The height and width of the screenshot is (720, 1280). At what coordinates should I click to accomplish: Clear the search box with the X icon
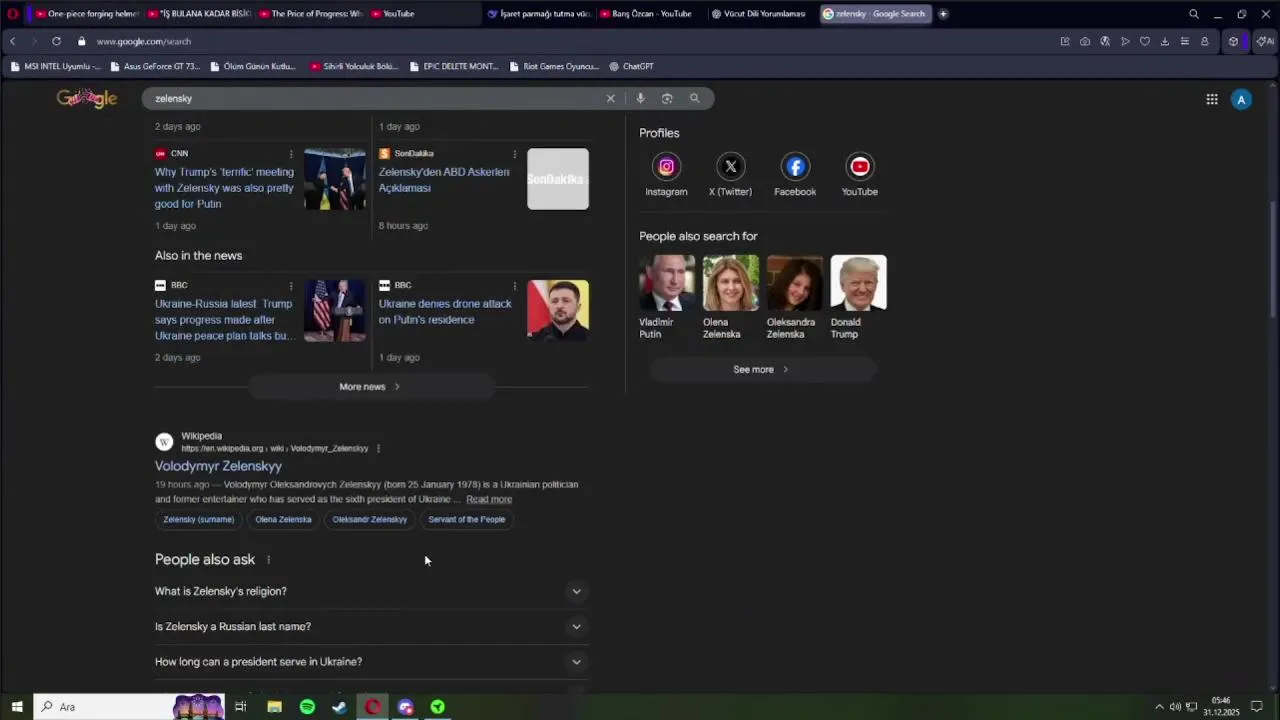click(x=610, y=98)
